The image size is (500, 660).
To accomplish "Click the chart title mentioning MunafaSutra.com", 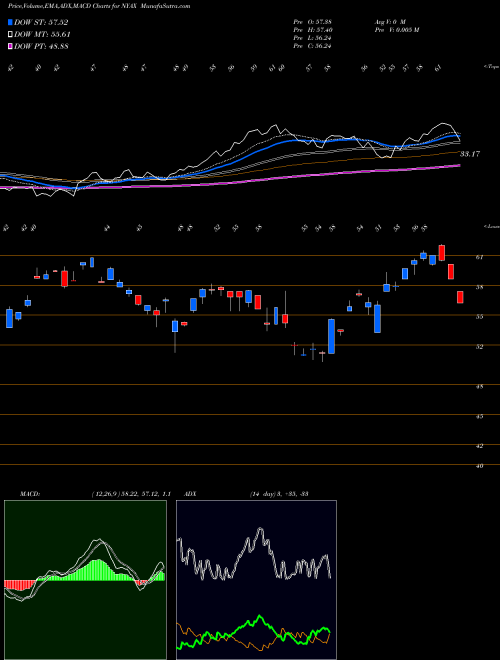I will click(99, 6).
